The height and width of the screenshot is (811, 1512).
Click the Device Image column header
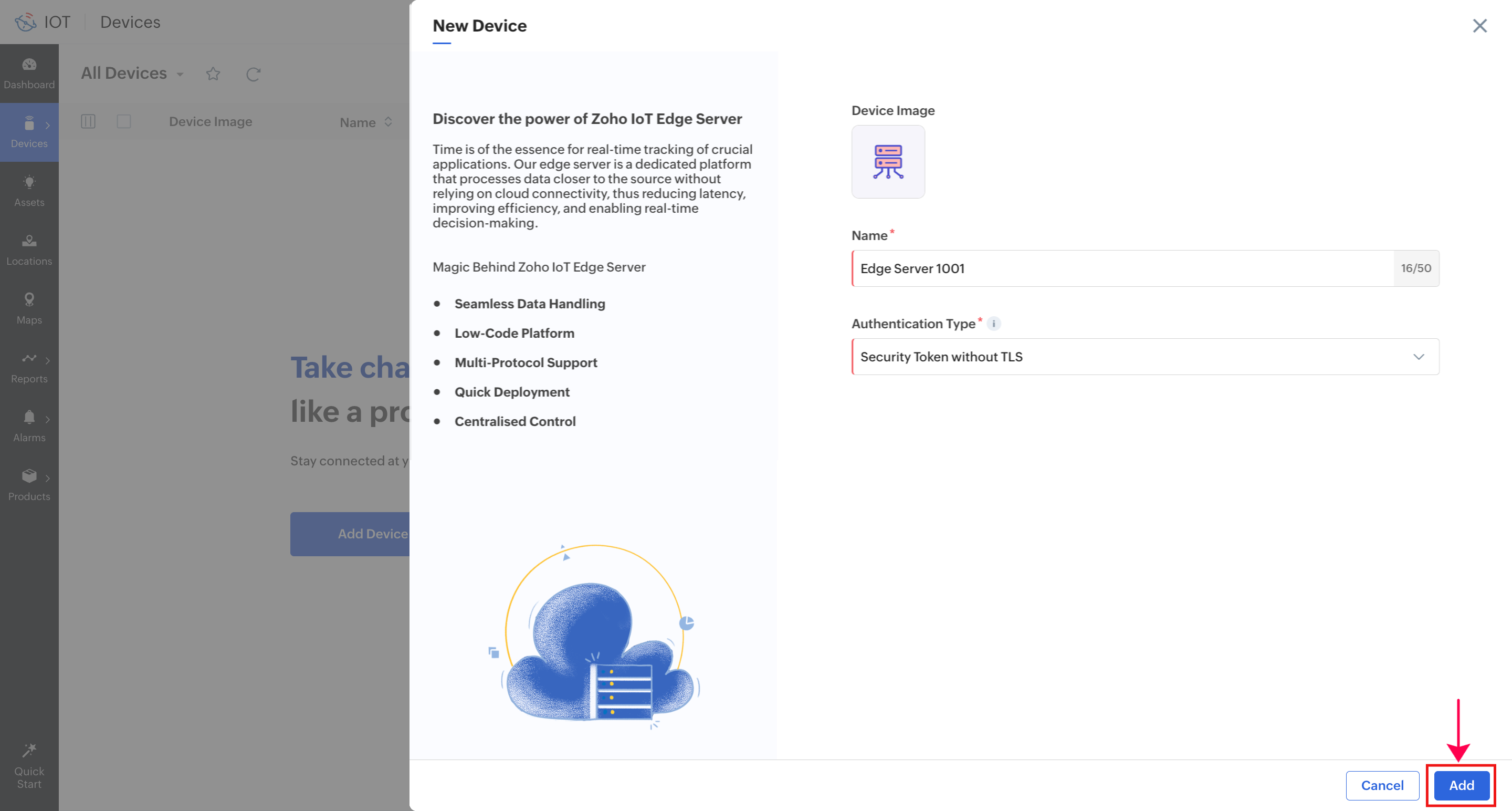point(211,121)
